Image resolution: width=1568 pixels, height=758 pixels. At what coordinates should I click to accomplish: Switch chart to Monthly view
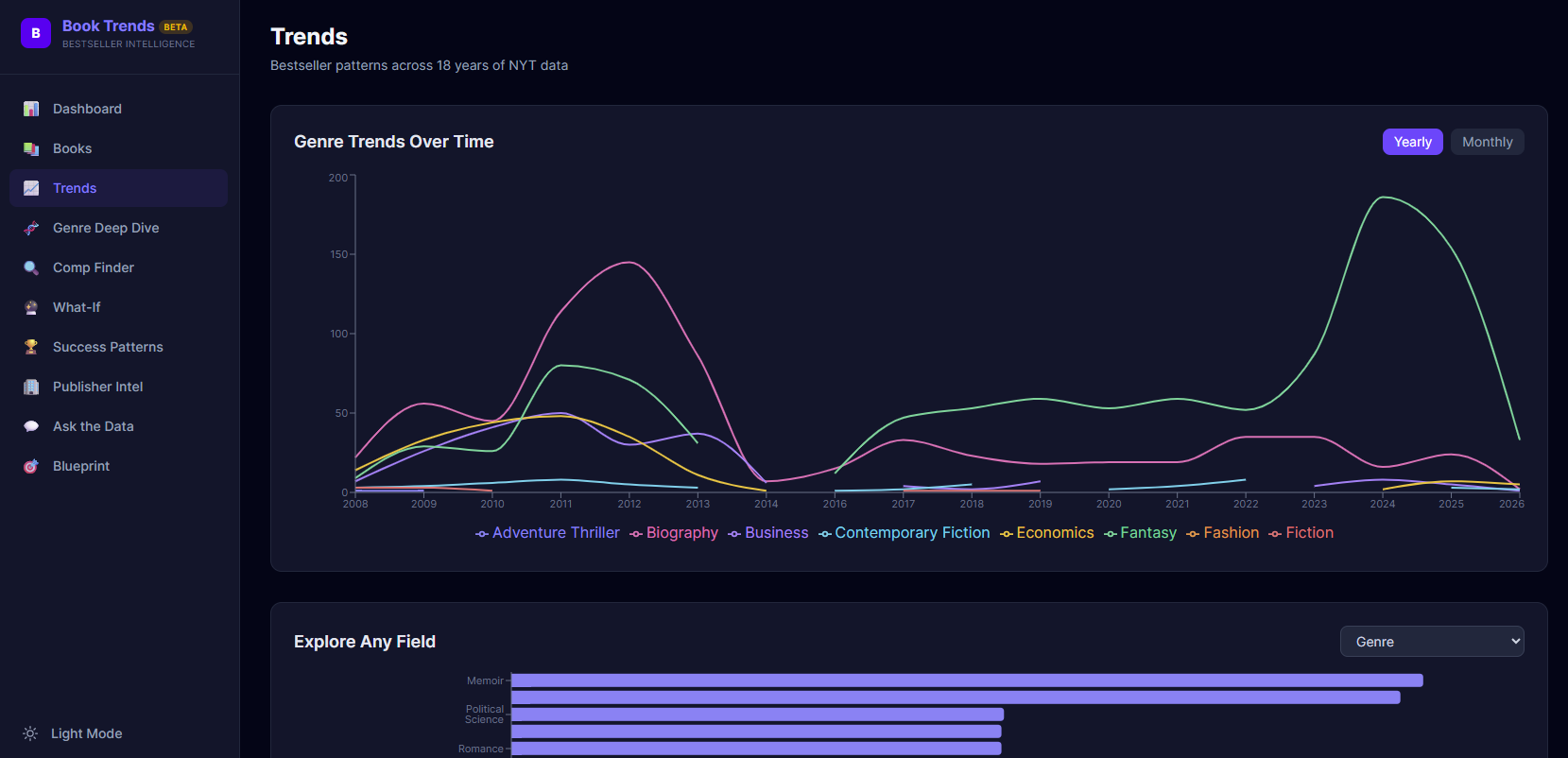1487,142
